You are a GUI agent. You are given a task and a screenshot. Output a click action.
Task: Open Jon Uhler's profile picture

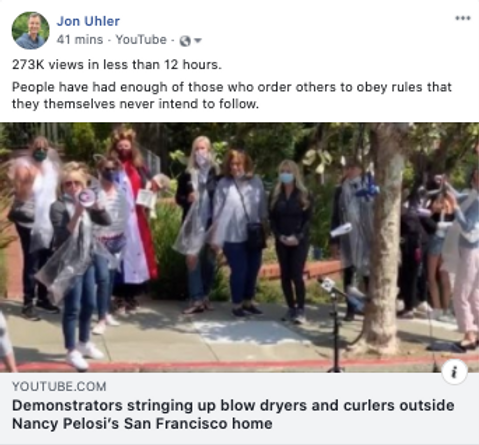coord(30,30)
